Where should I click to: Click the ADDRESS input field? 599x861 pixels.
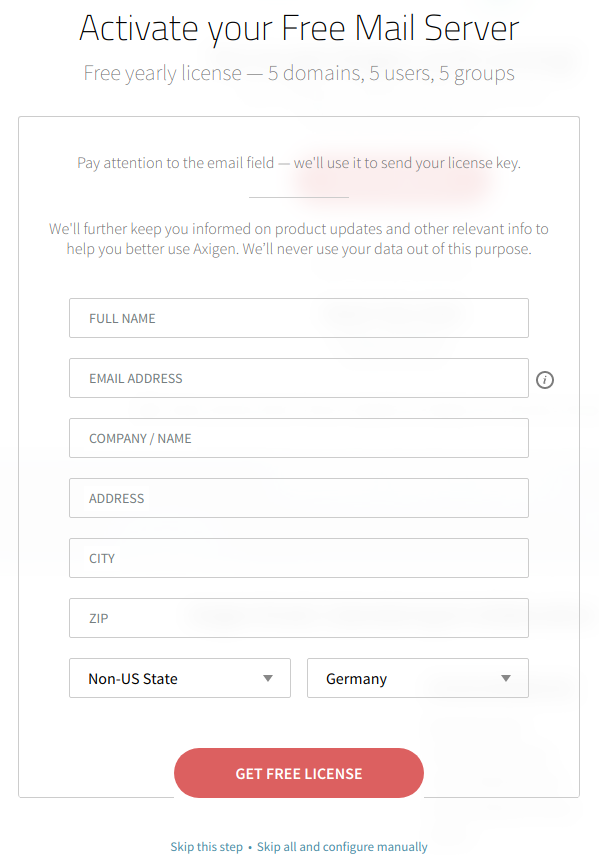point(299,497)
